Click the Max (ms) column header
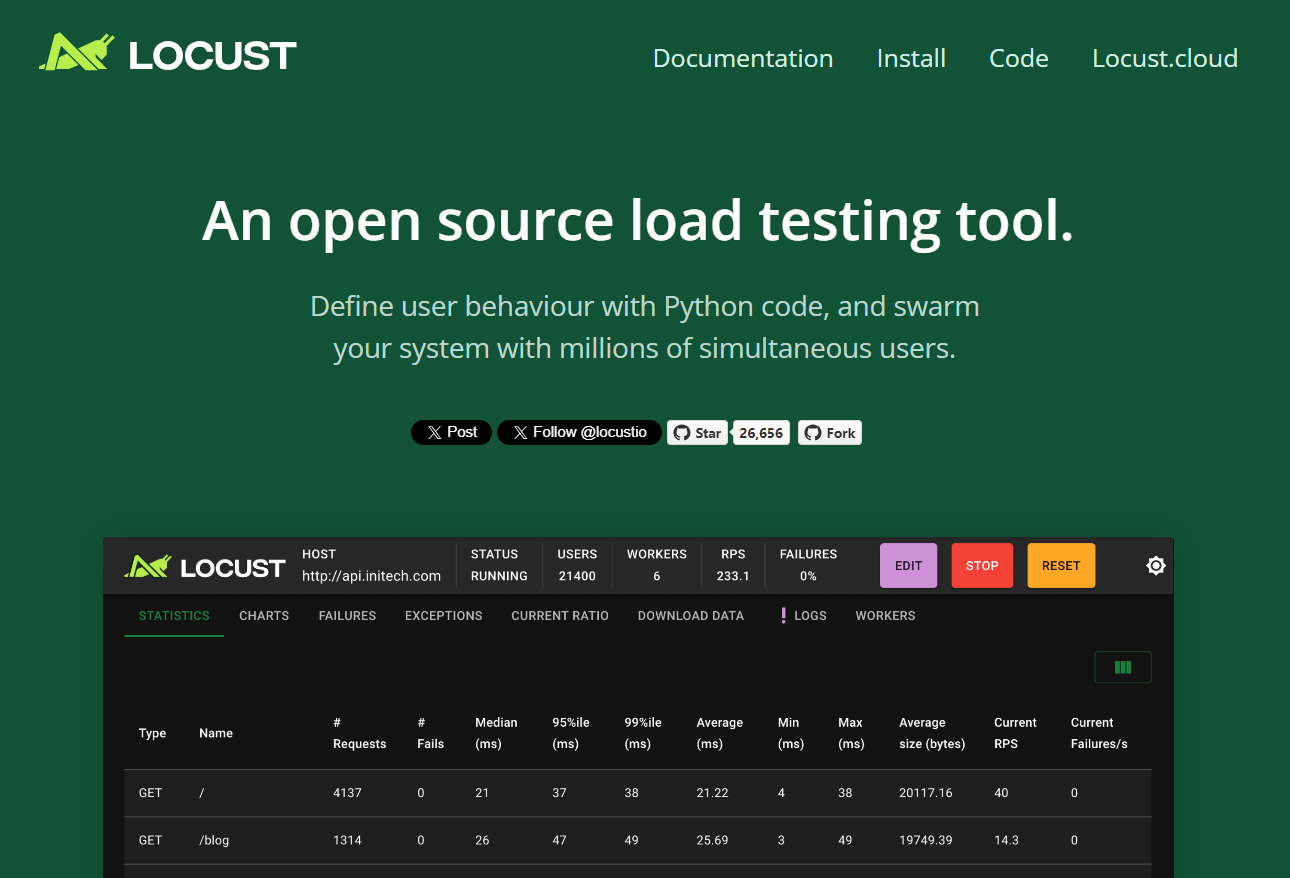Screen dimensions: 1290x878 point(851,733)
